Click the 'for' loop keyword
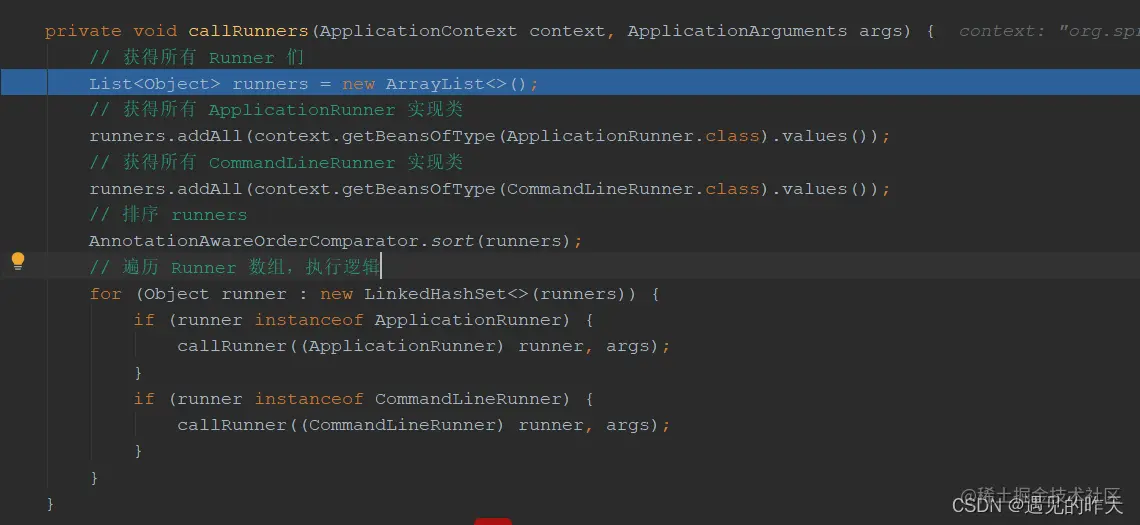Image resolution: width=1140 pixels, height=525 pixels. pos(105,294)
